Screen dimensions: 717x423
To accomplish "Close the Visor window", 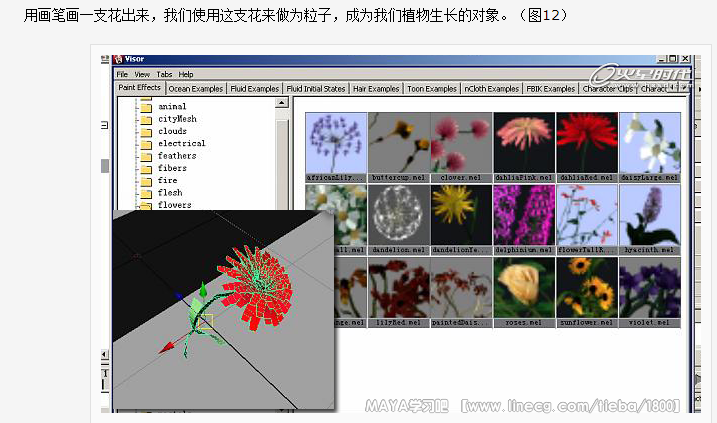I will (685, 59).
